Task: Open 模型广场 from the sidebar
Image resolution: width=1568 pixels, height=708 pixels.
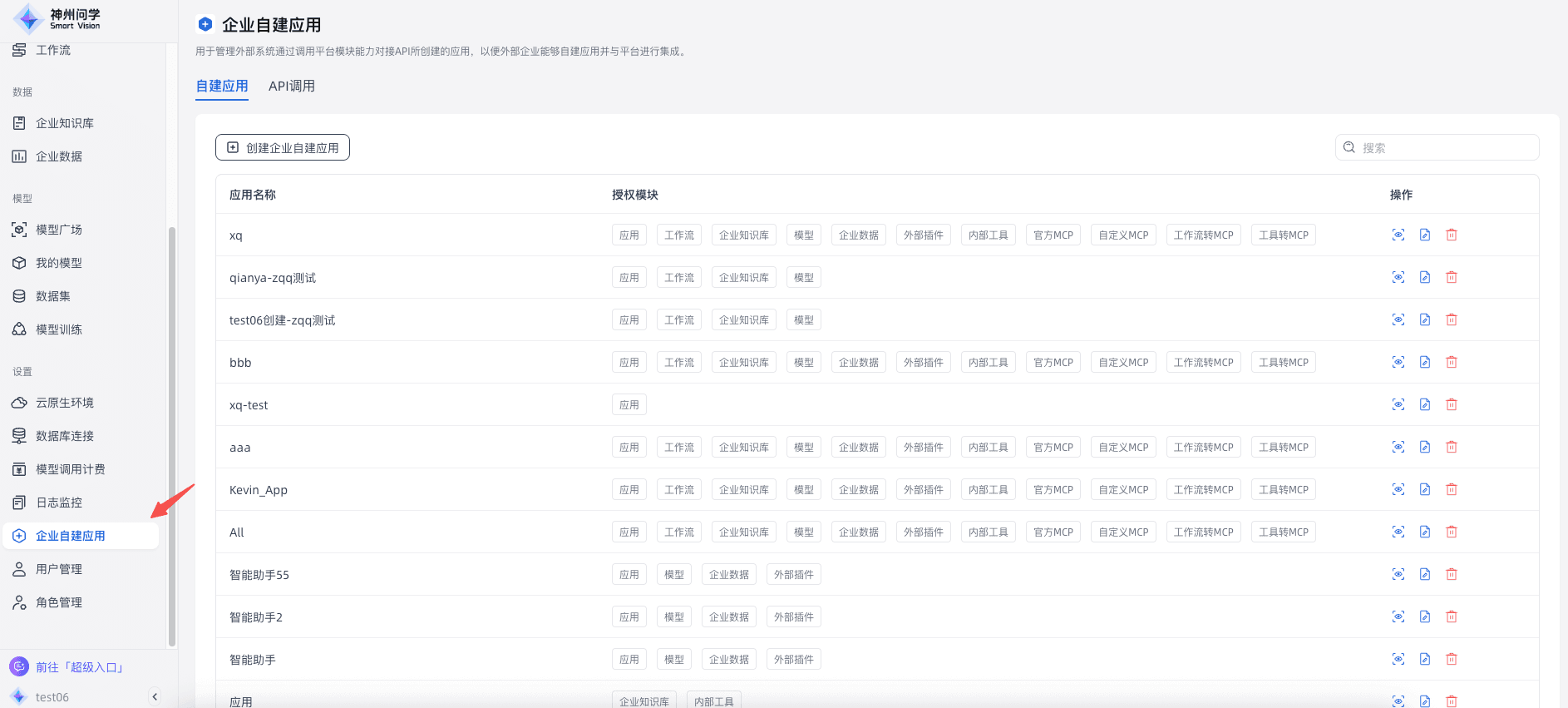Action: (x=59, y=230)
